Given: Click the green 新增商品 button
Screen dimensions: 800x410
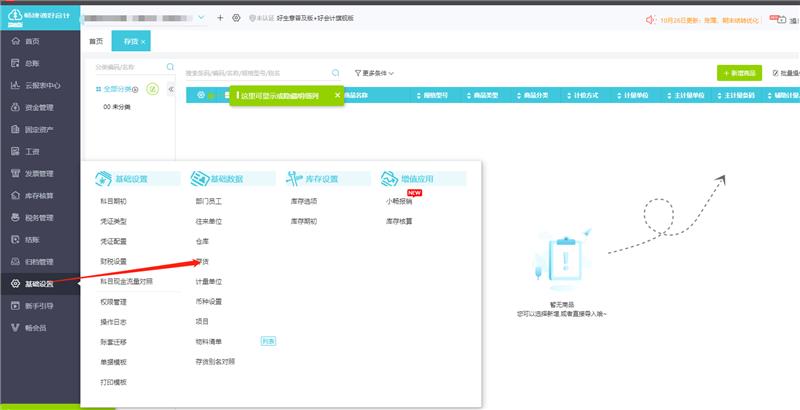Looking at the screenshot, I should click(x=739, y=73).
